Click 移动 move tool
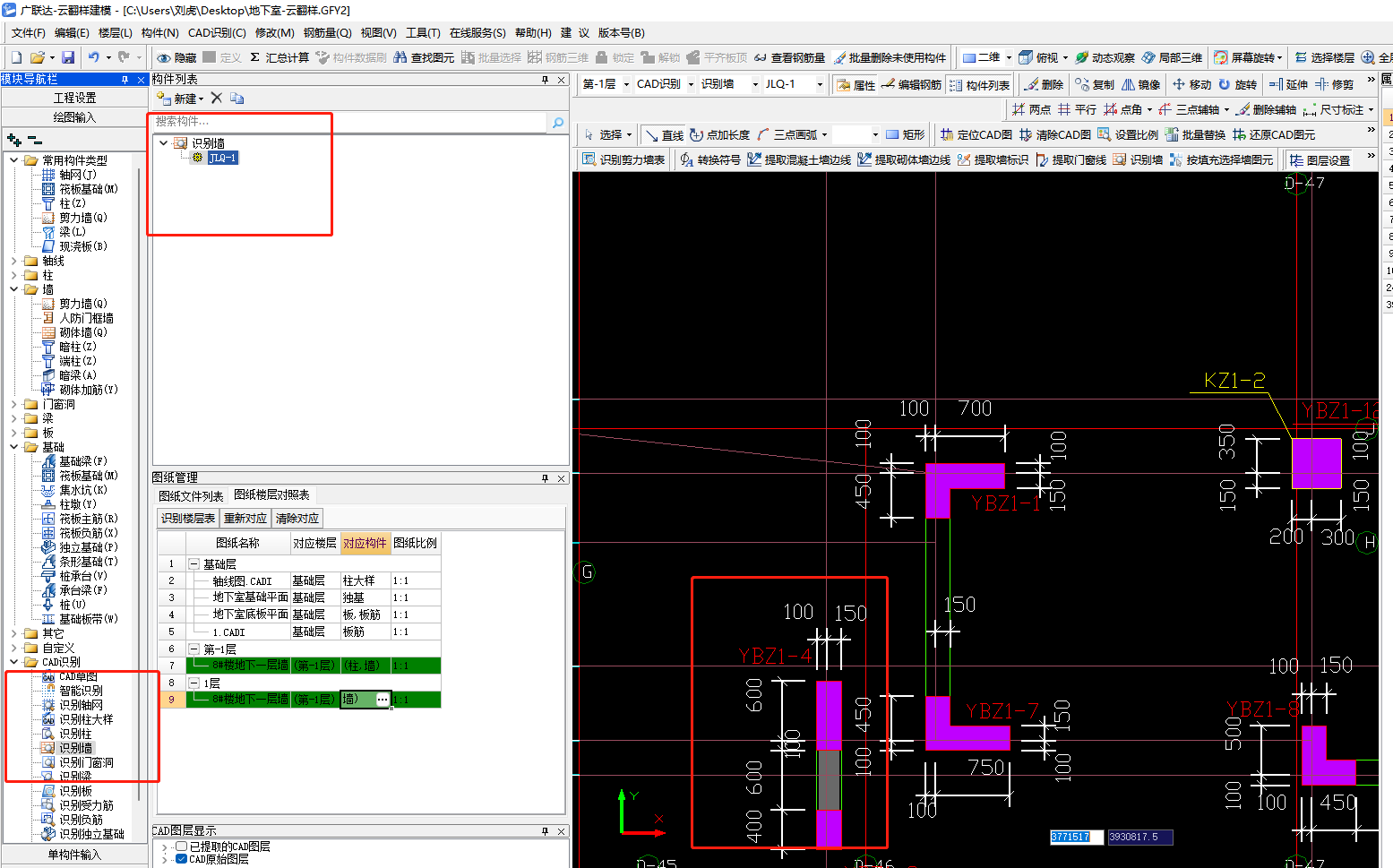1393x868 pixels. click(1191, 84)
